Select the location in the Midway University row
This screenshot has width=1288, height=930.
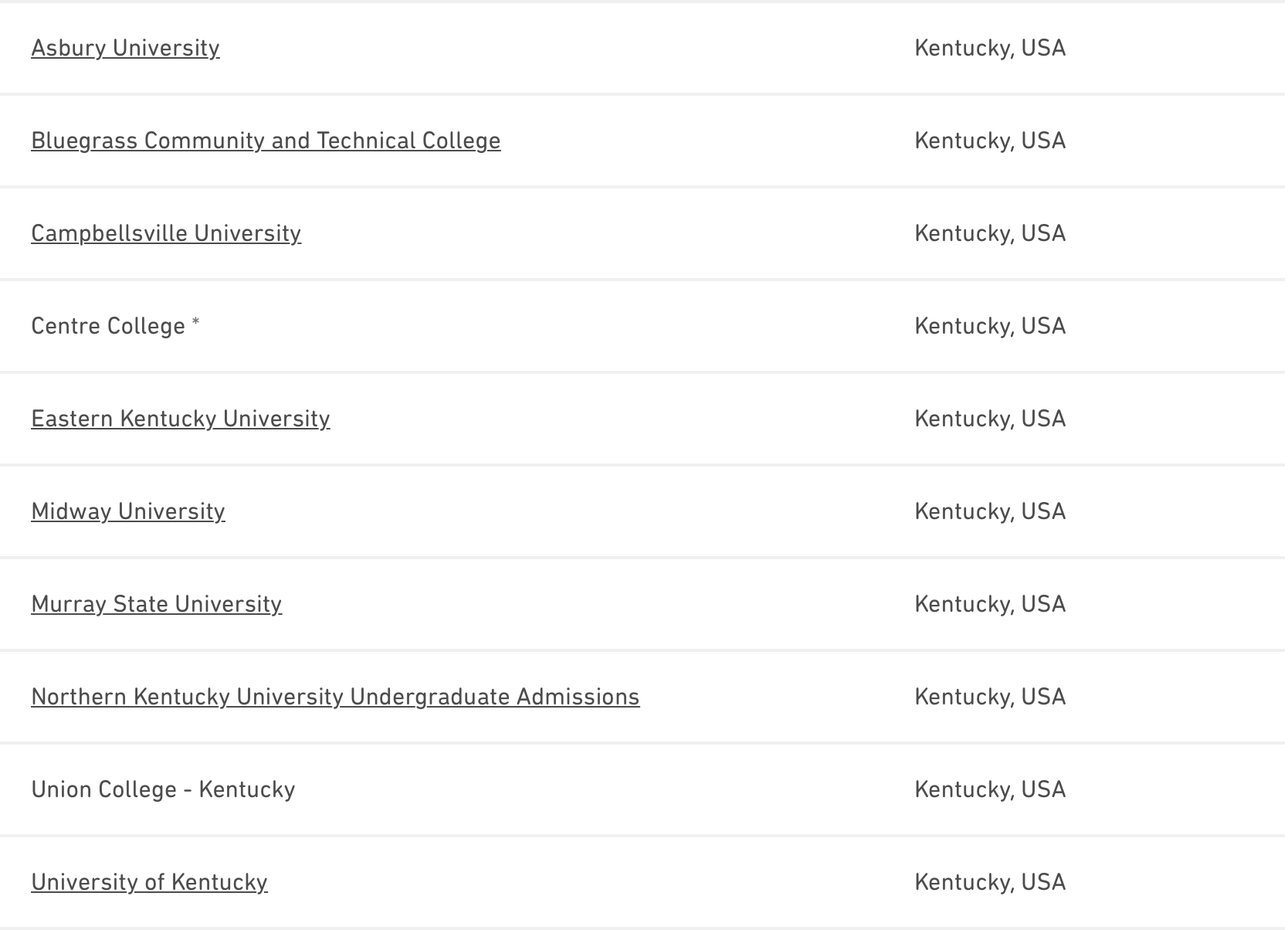[990, 511]
